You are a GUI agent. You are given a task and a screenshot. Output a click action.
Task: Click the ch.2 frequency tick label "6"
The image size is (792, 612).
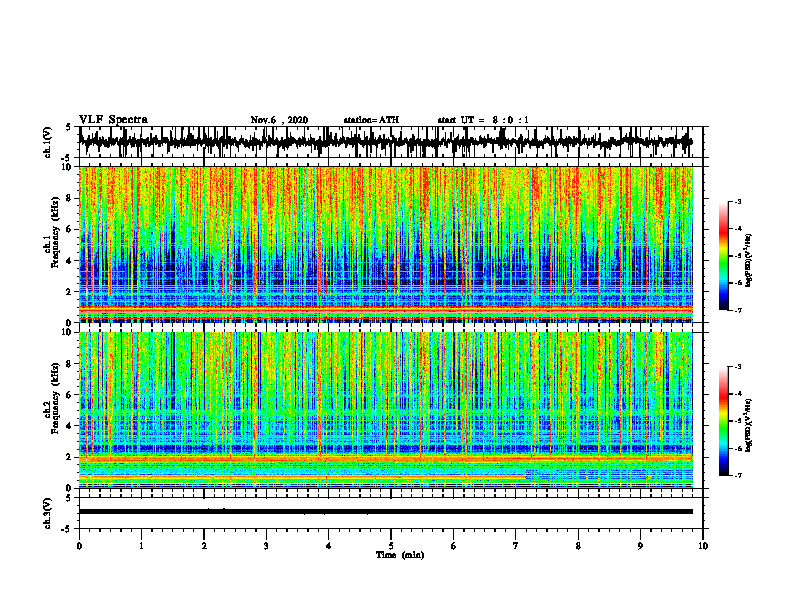(x=69, y=395)
